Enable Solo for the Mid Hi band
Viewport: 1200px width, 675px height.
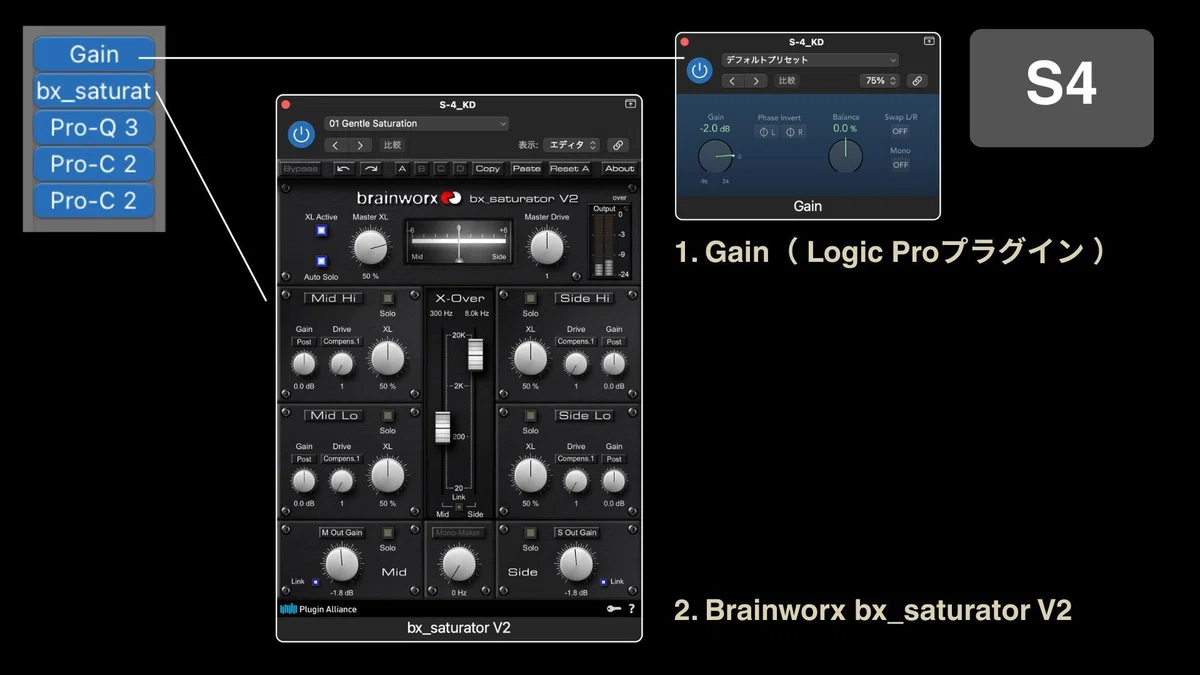[387, 298]
